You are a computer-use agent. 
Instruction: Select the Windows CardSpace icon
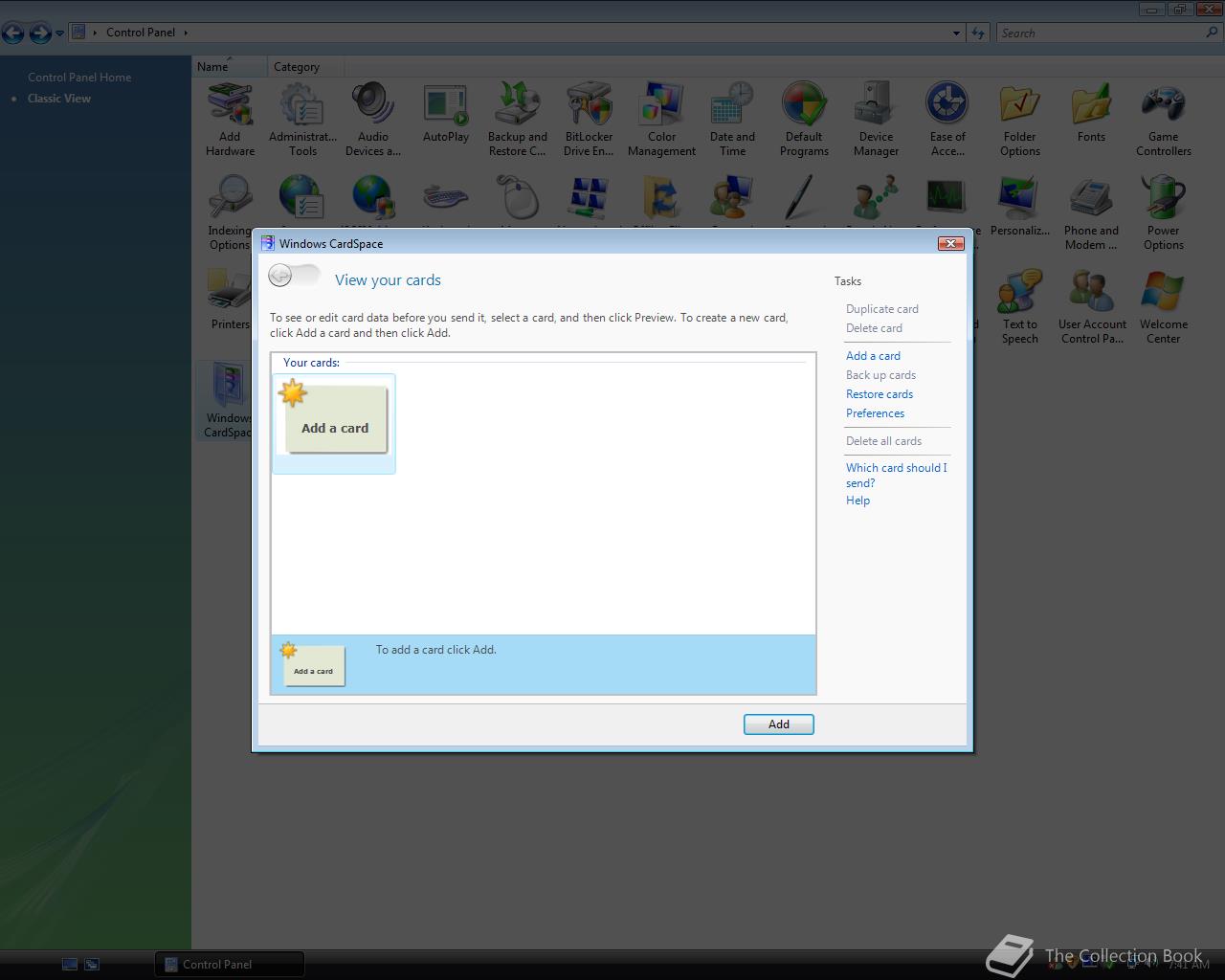(x=228, y=400)
